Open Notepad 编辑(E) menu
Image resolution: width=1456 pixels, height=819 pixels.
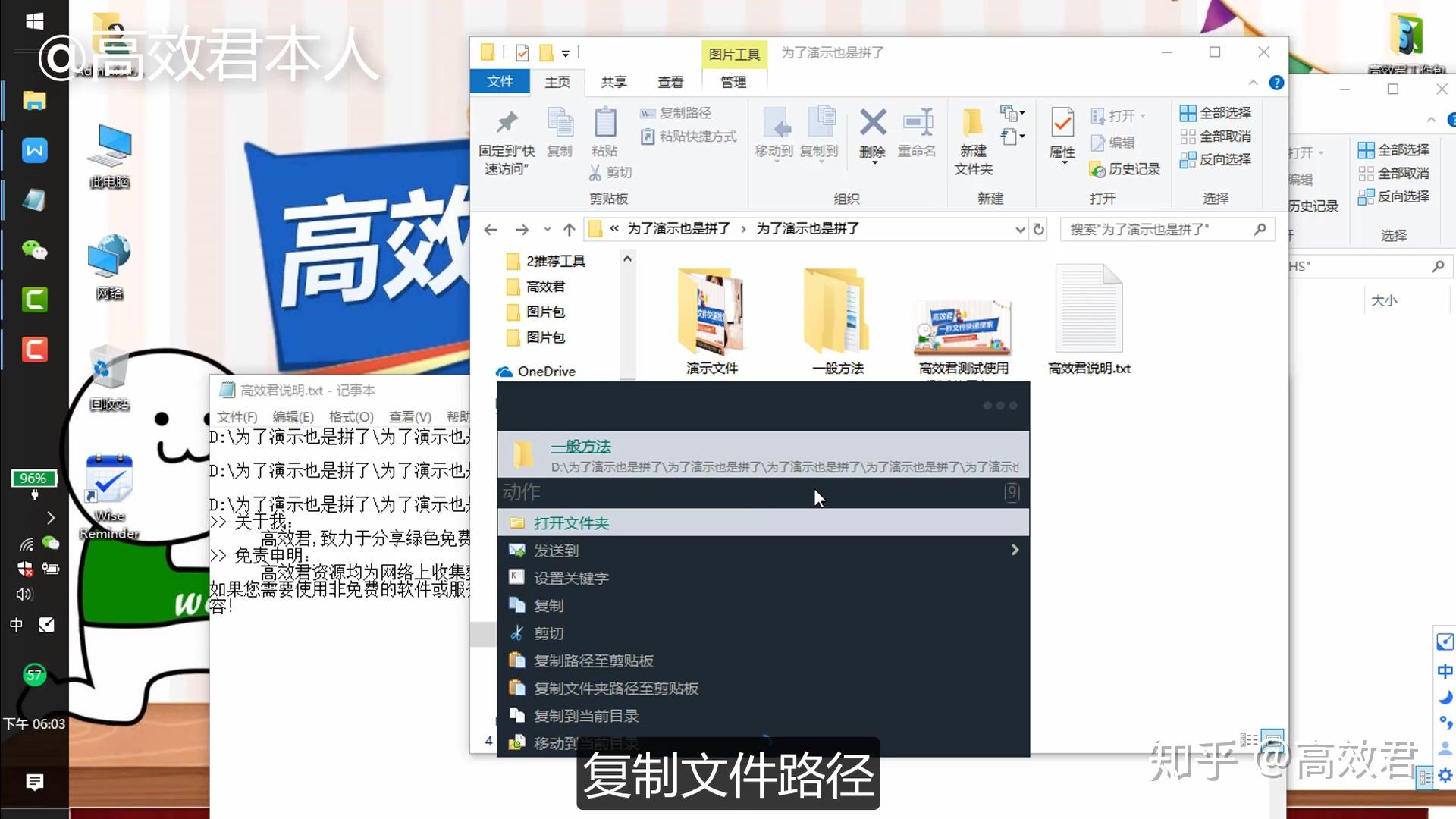(293, 417)
